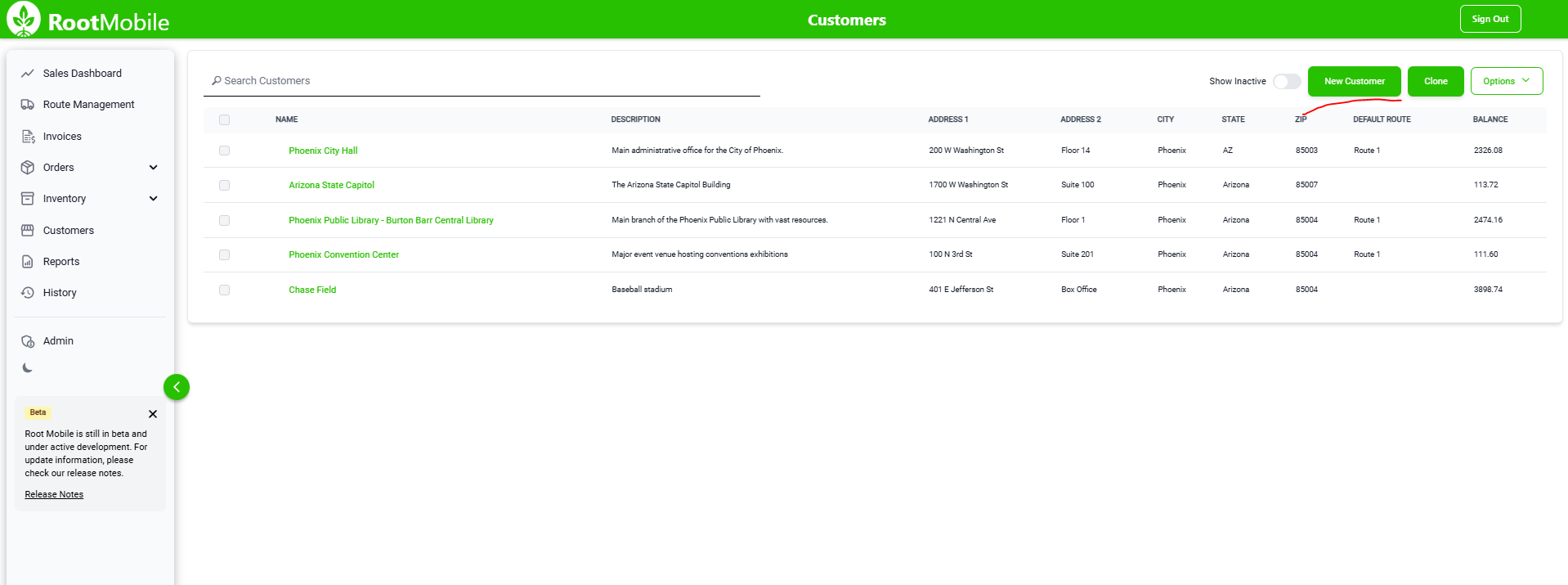Click the Inventory archive icon

(x=28, y=199)
